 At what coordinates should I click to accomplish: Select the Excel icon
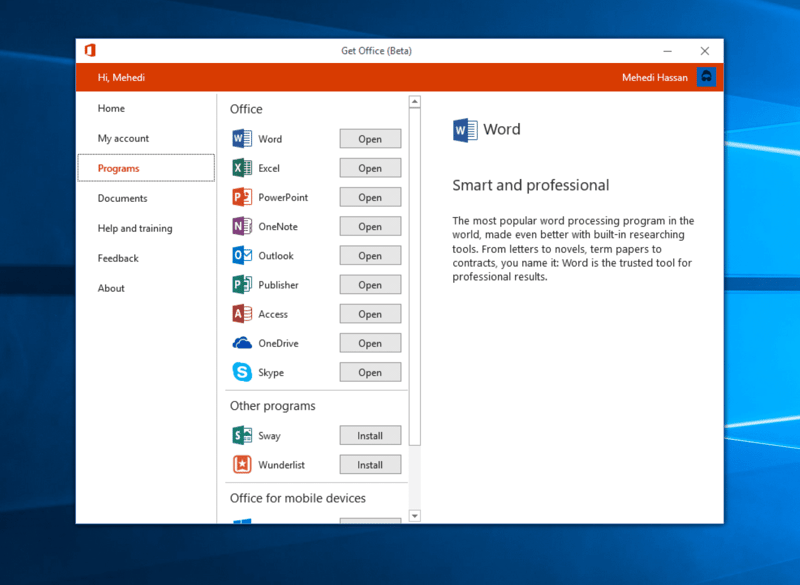[x=241, y=168]
